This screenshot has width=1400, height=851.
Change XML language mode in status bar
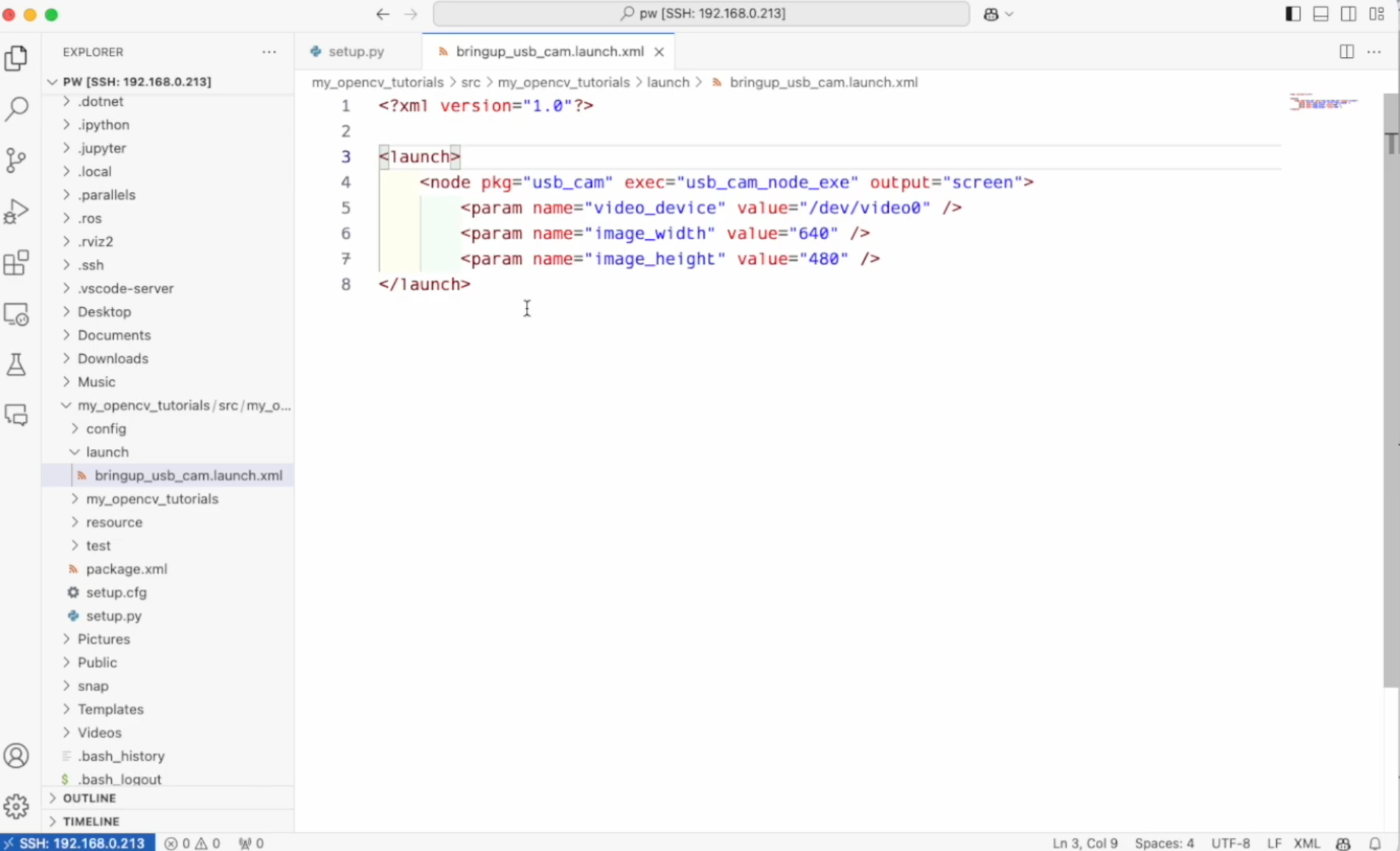tap(1306, 843)
